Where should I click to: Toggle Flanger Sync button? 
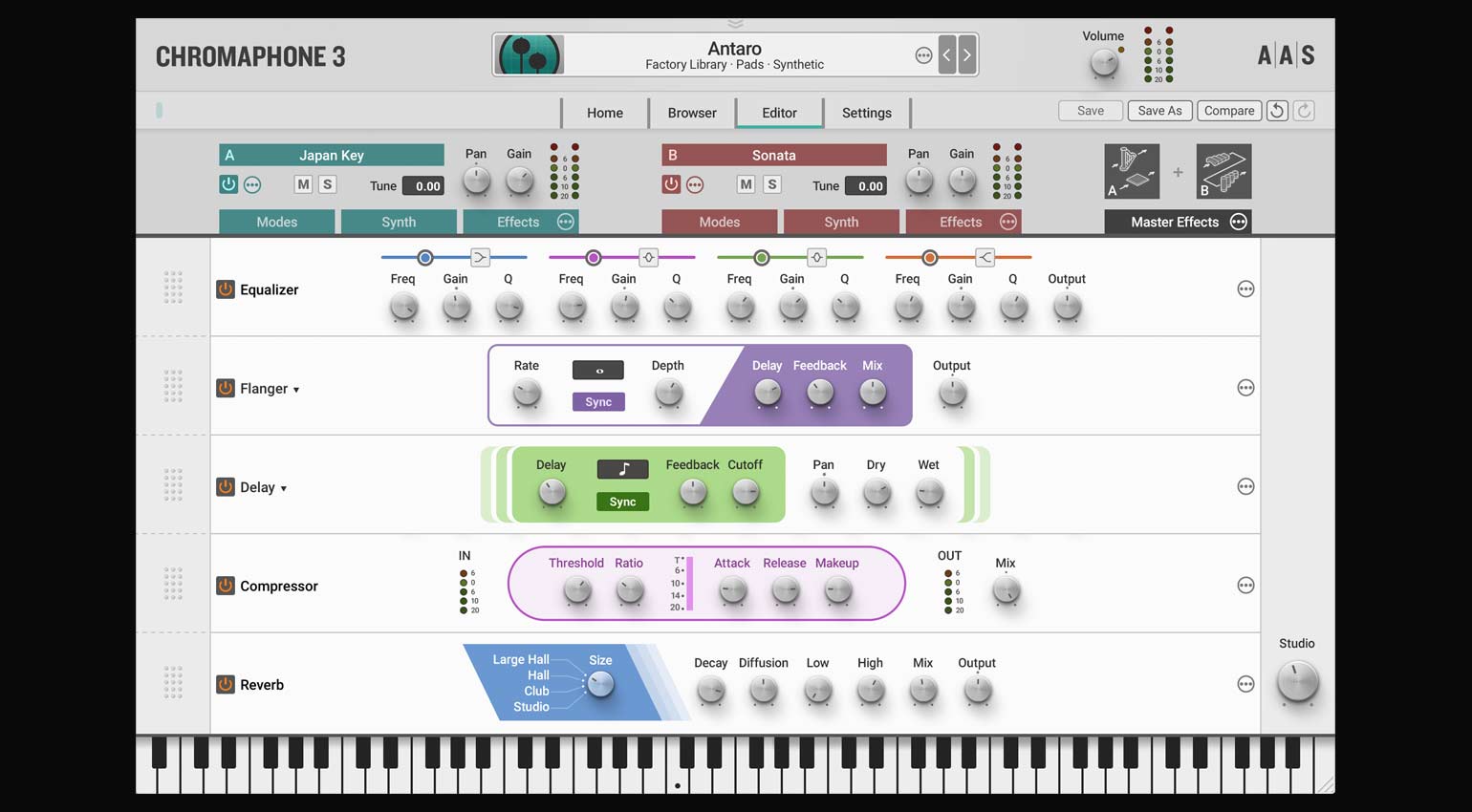598,401
